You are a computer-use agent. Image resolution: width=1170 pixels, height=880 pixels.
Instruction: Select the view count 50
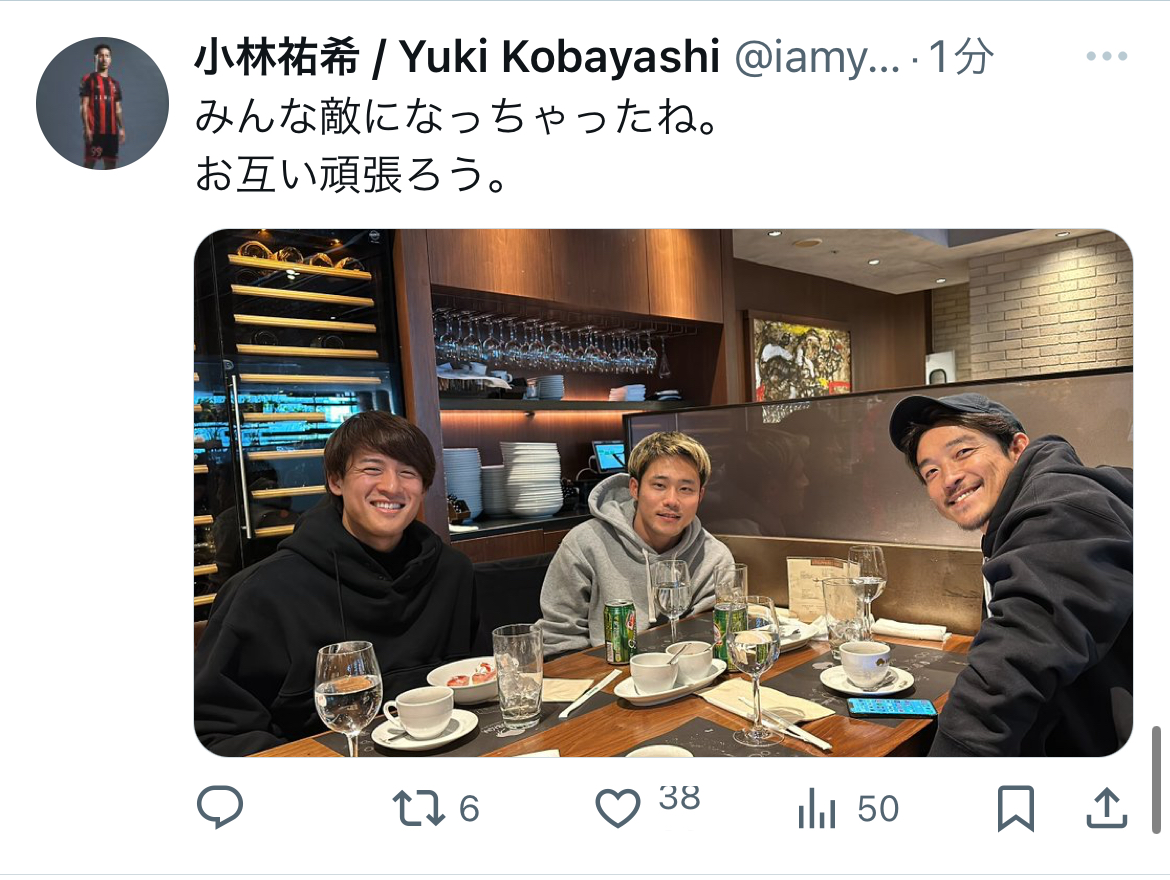pyautogui.click(x=878, y=809)
